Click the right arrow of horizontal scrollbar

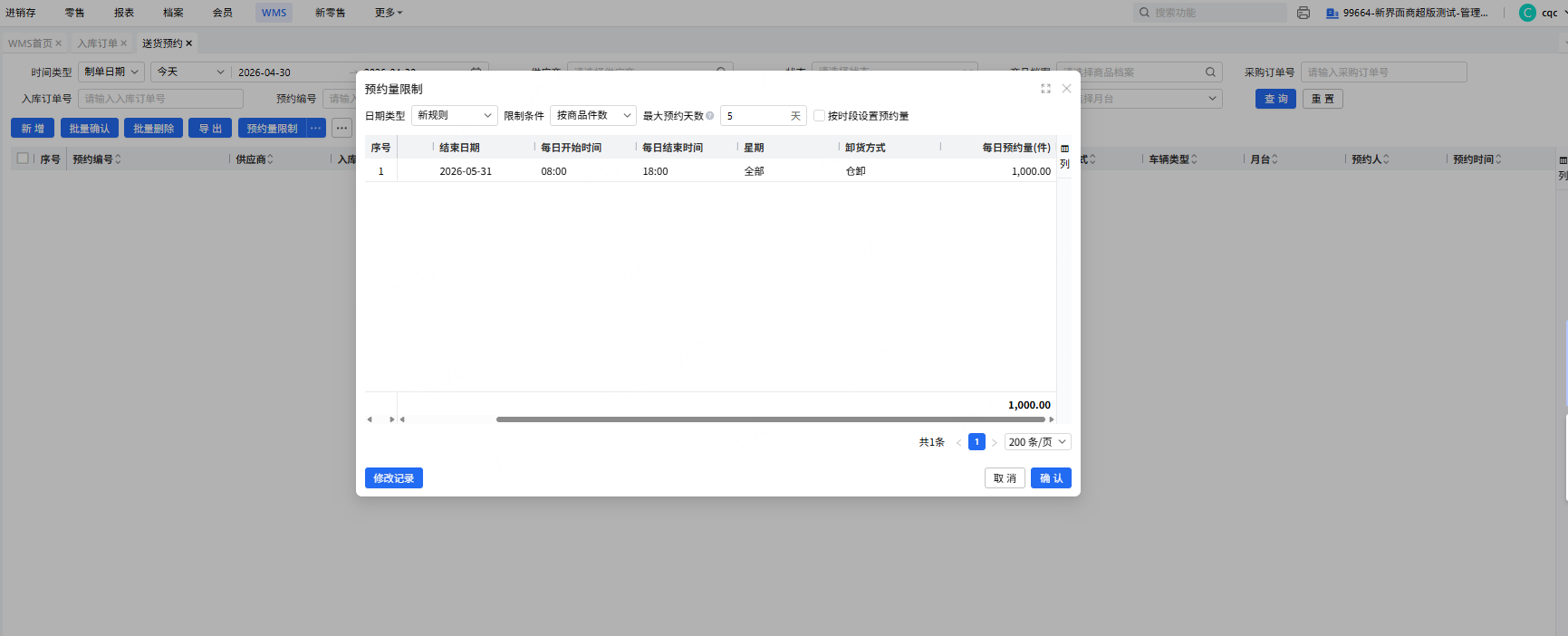click(x=1051, y=419)
